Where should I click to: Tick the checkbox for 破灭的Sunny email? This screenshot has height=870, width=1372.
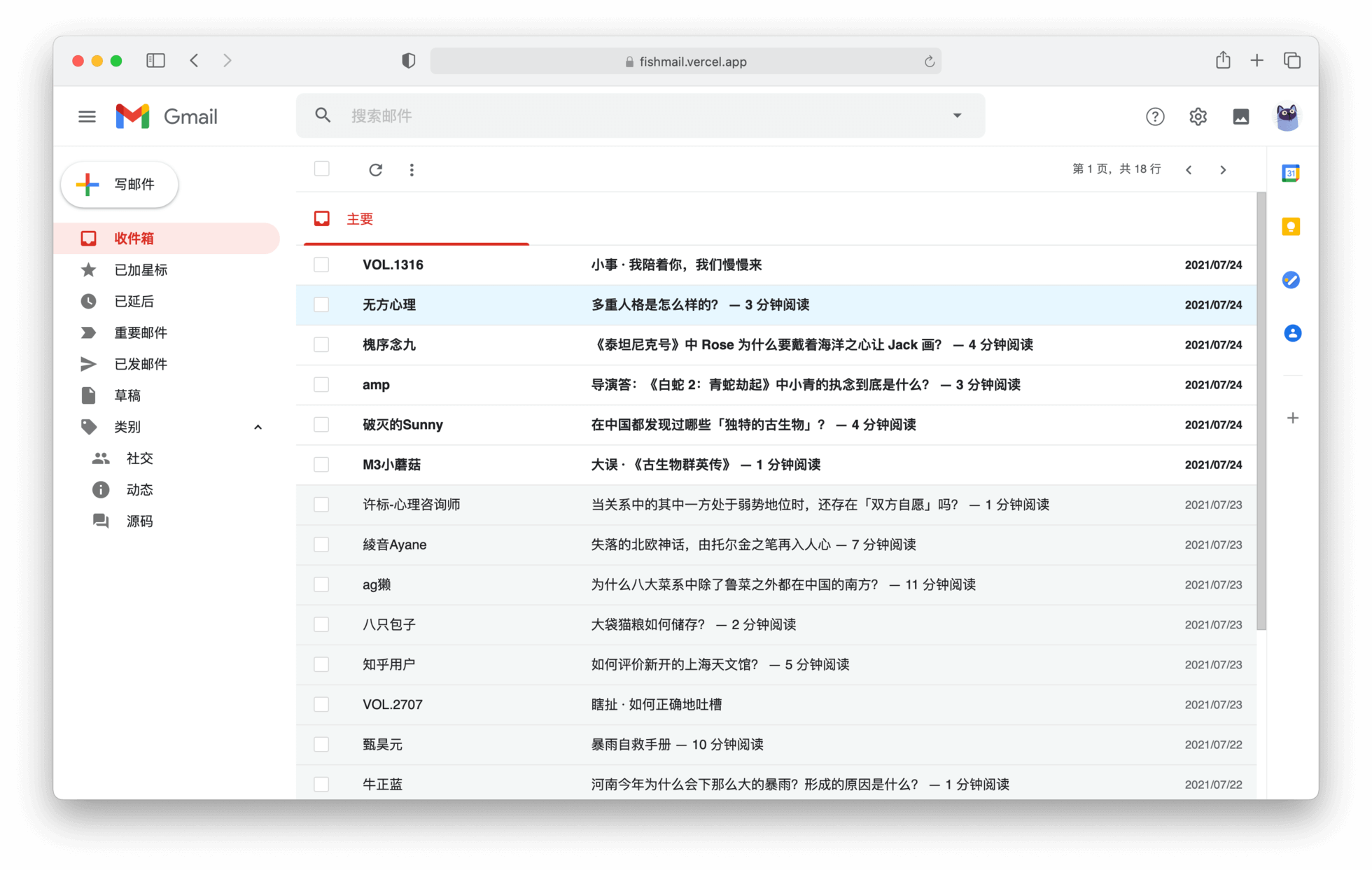point(321,424)
